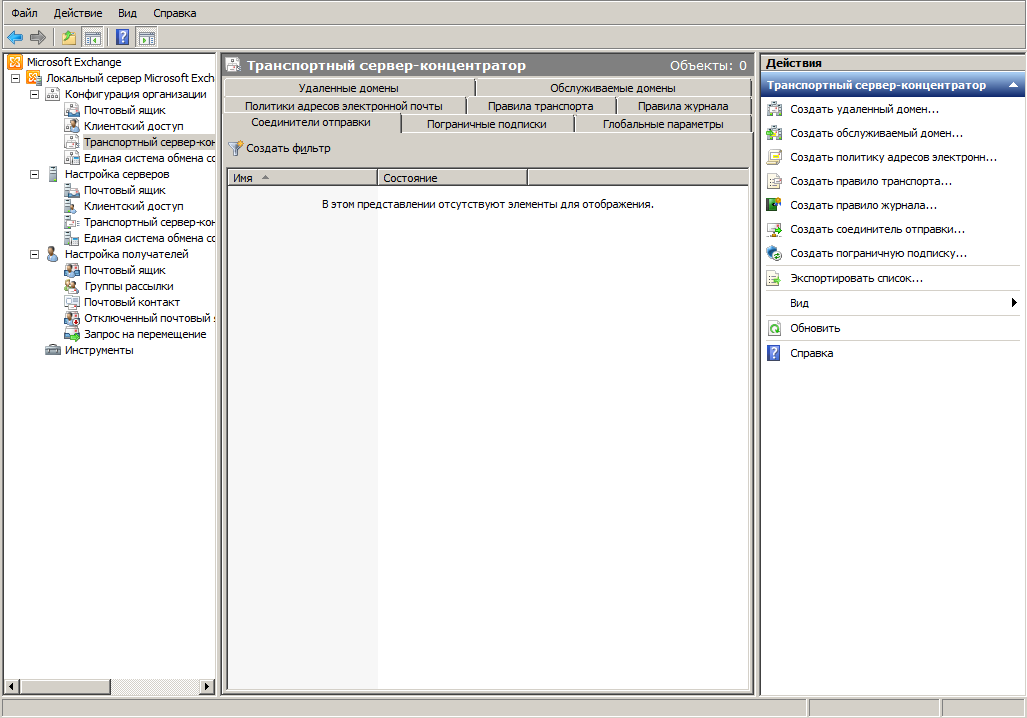The width and height of the screenshot is (1027, 718).
Task: Click the Создать фильтр funnel icon
Action: tap(236, 149)
